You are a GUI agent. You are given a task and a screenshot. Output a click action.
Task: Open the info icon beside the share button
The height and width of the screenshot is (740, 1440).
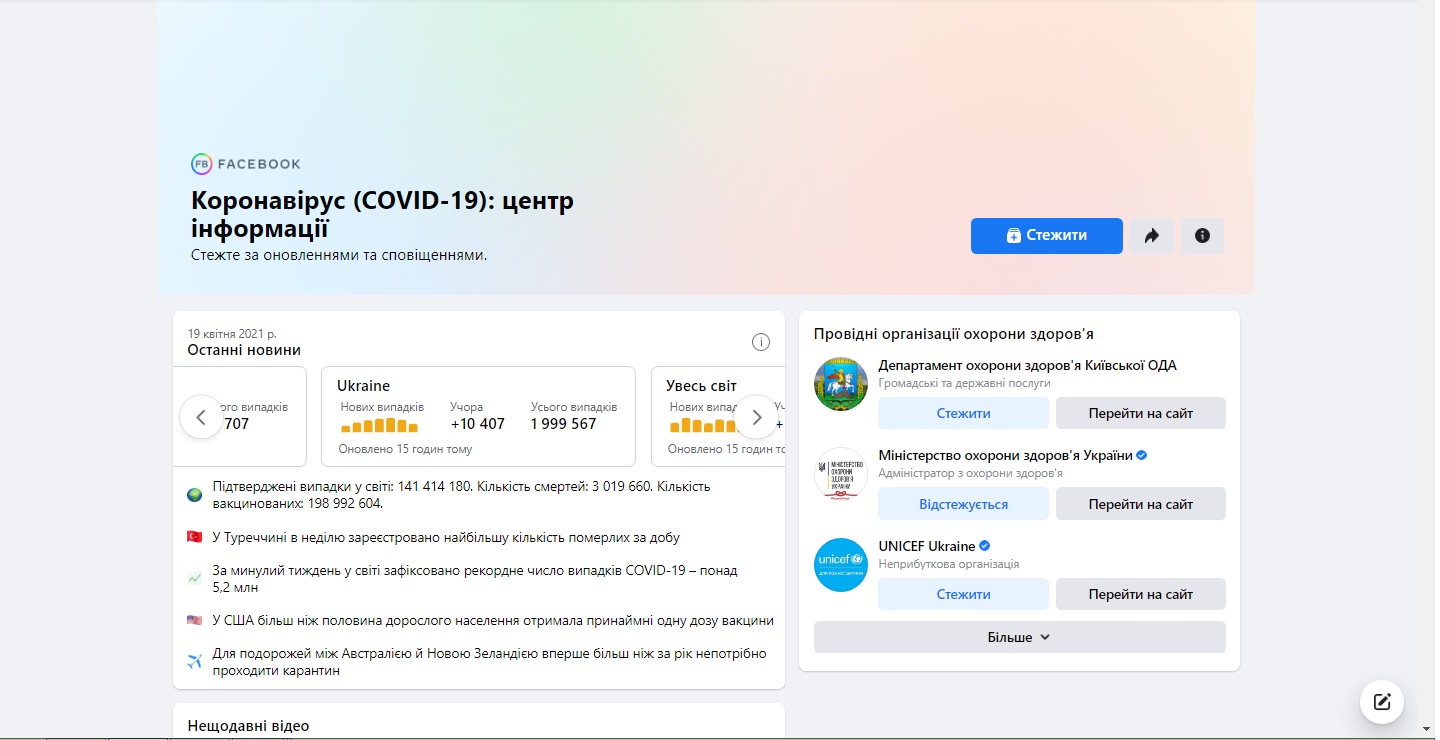1202,236
